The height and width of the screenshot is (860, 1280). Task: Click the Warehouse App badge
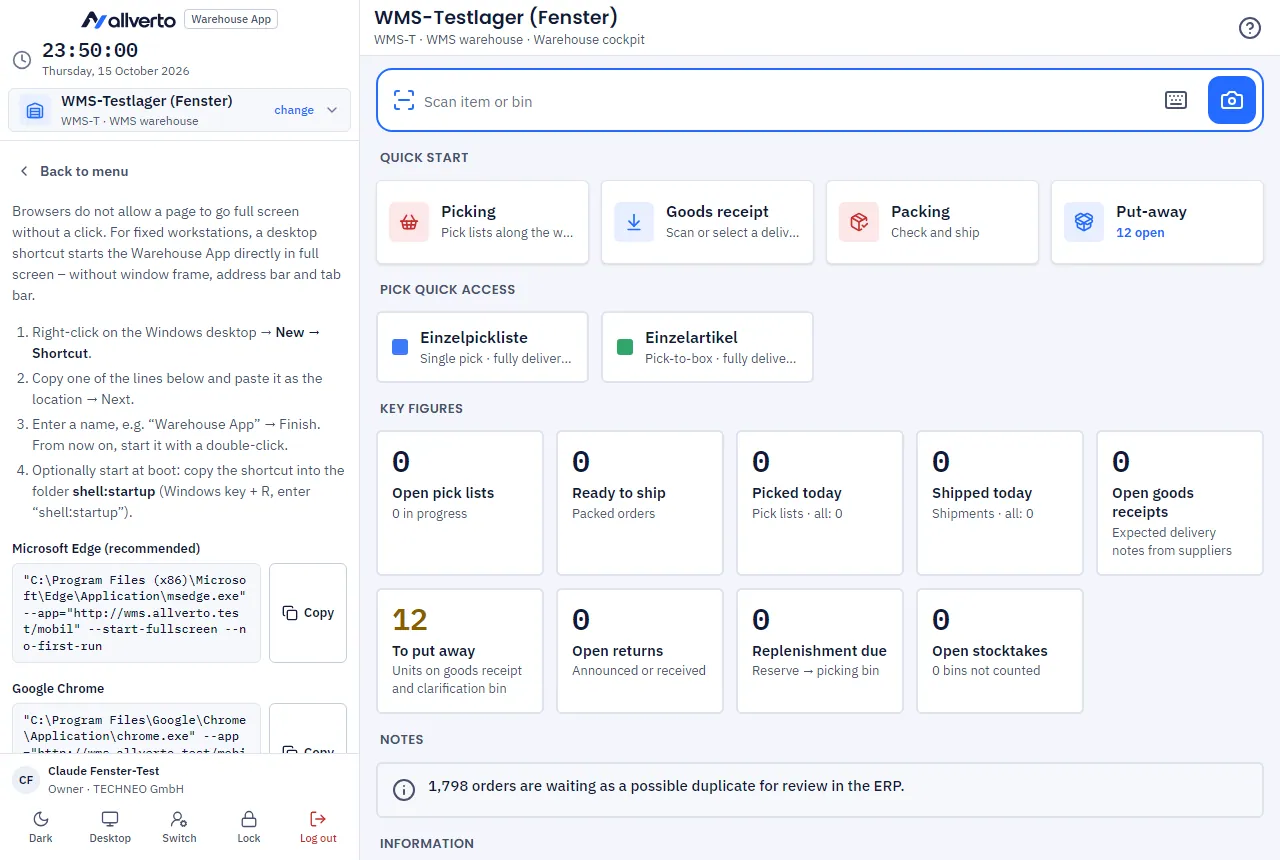point(232,19)
